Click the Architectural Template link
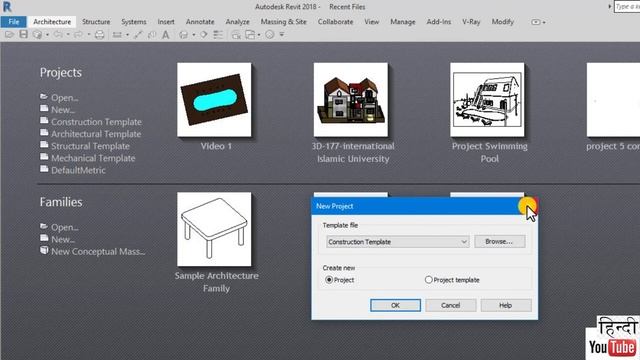Screen dimensions: 640x360 (x=96, y=134)
